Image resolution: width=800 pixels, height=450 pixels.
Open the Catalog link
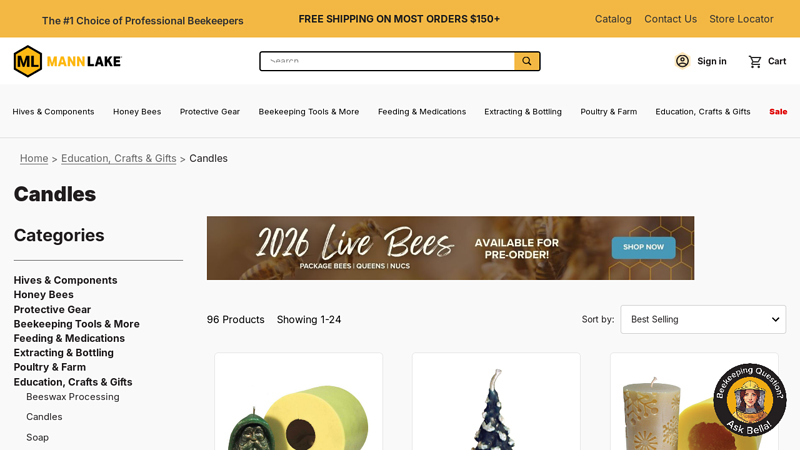[x=613, y=19]
